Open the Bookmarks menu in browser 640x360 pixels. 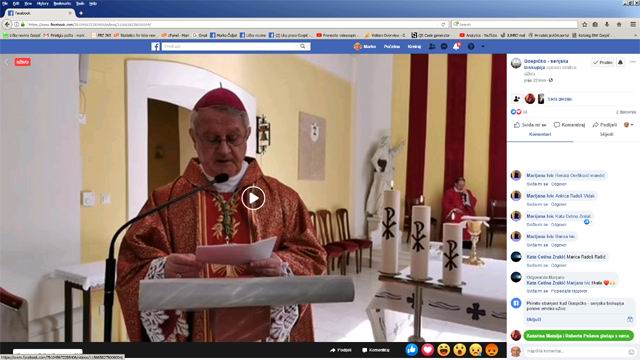(x=62, y=3)
